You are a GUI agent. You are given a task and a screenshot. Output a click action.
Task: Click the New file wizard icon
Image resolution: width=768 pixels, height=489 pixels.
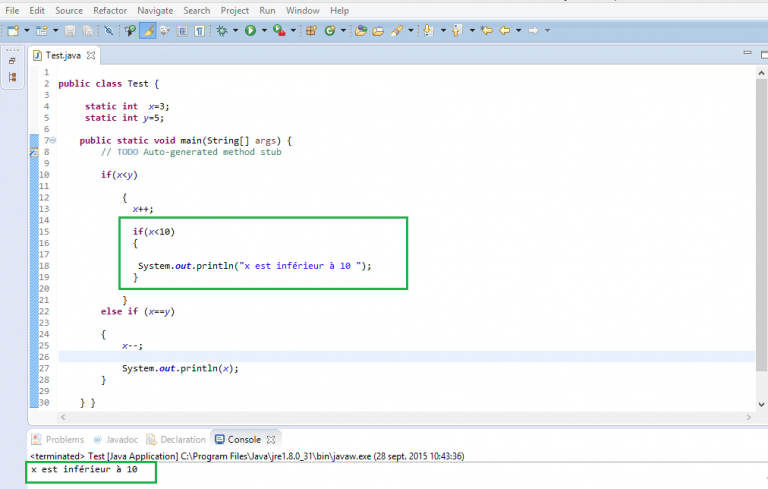click(12, 31)
